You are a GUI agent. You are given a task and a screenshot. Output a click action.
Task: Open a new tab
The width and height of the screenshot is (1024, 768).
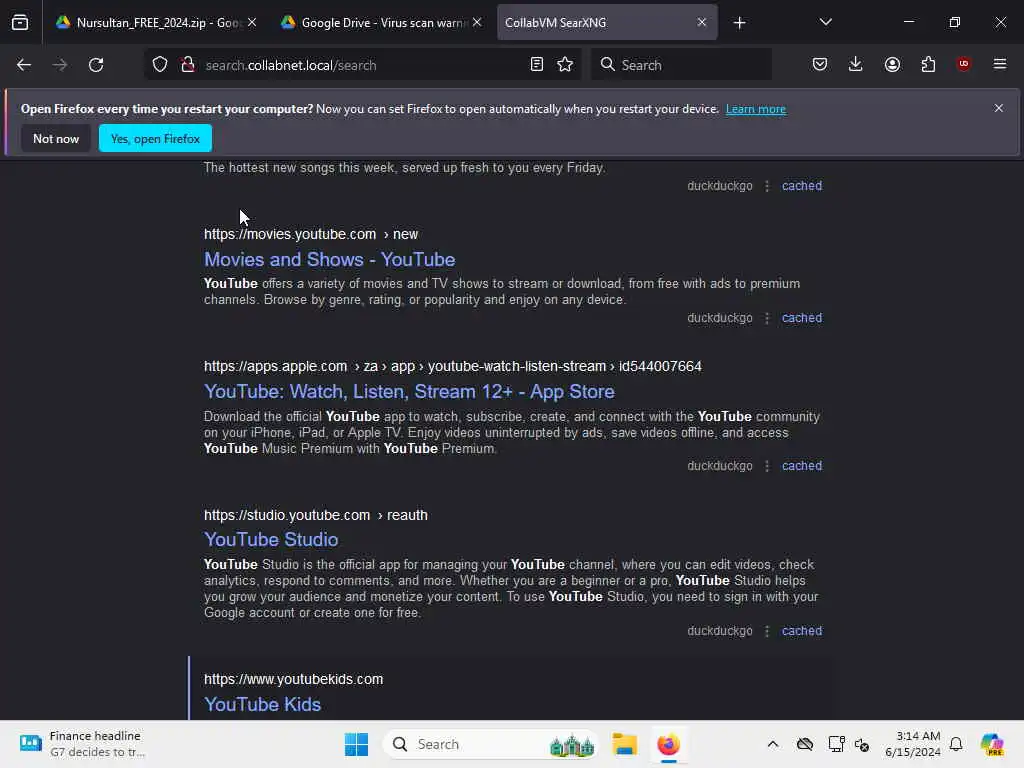point(739,23)
